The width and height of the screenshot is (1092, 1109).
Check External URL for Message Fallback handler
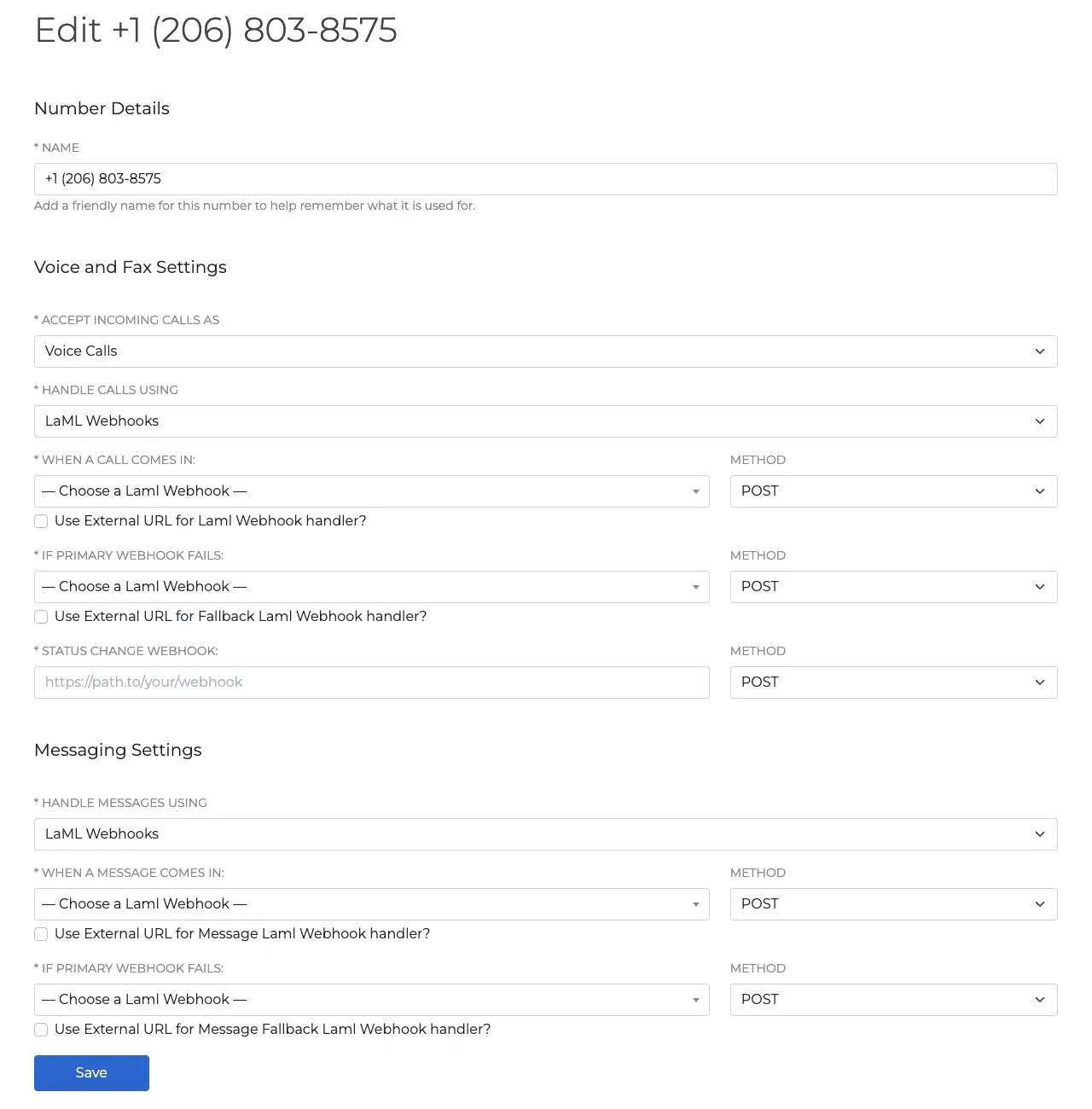point(41,1029)
